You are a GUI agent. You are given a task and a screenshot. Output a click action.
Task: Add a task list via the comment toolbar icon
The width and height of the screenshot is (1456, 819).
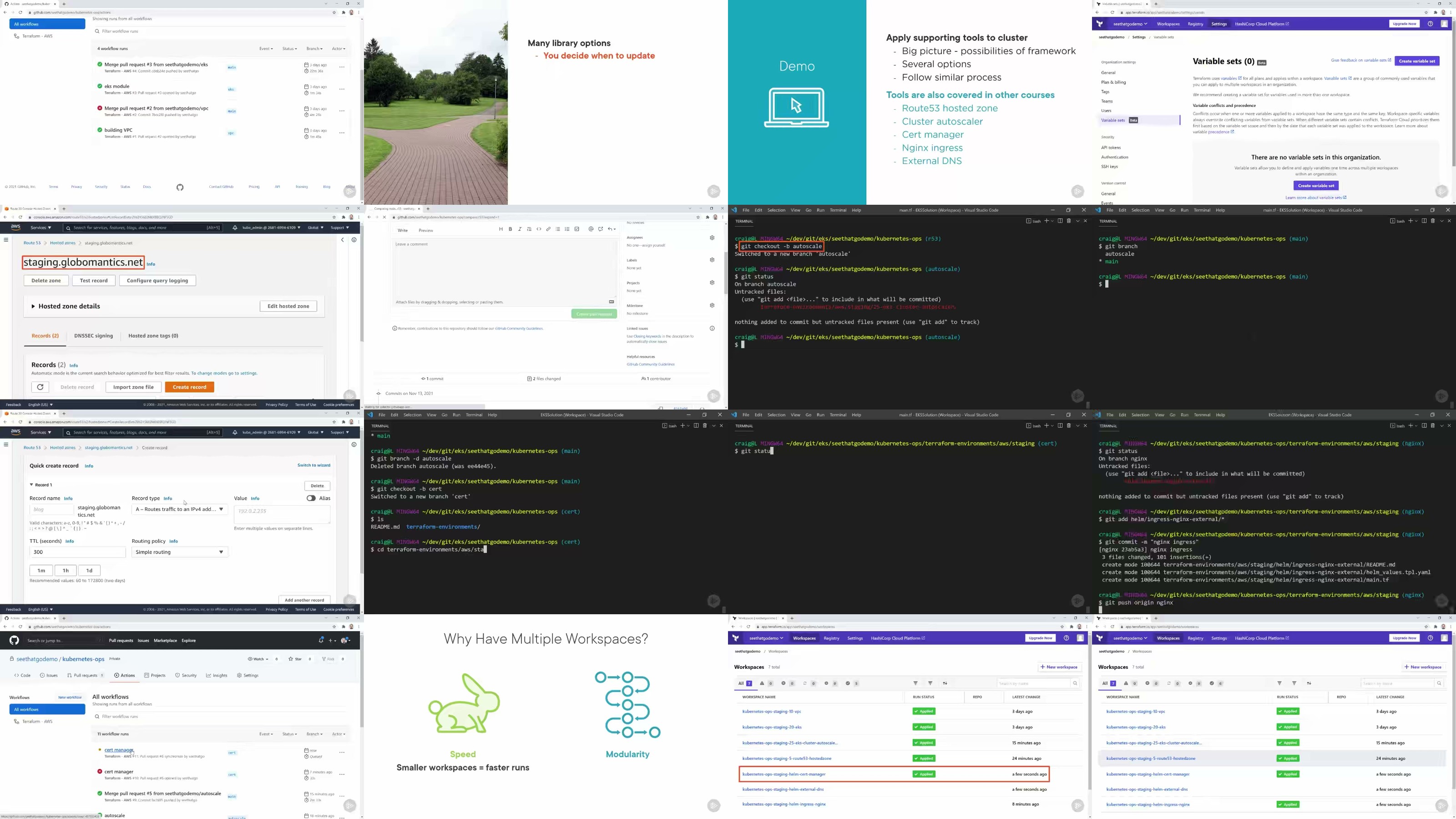coord(576,229)
